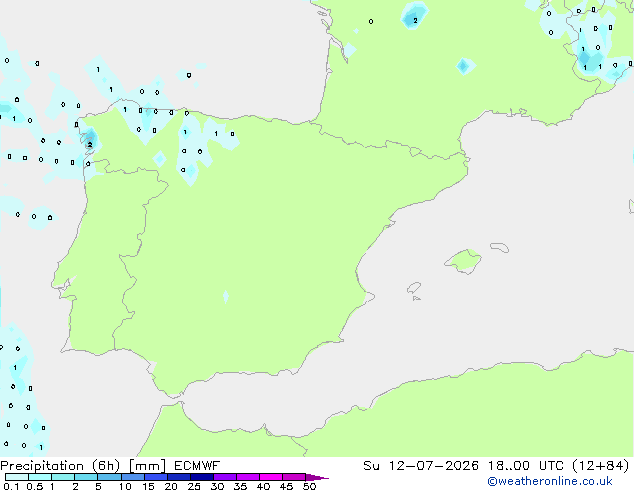The height and width of the screenshot is (490, 634).
Task: Click the small rain diamond in southern Spain
Action: 226,297
